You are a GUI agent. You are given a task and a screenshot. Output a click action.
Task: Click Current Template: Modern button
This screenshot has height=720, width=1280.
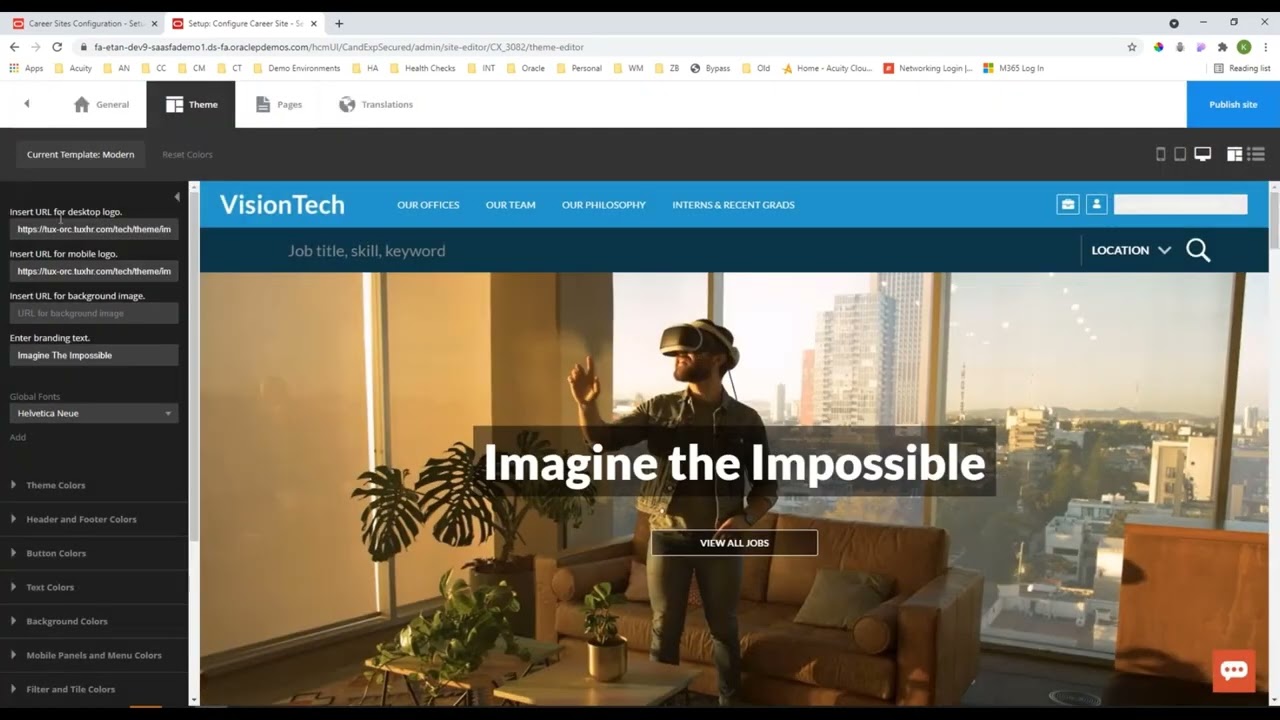click(80, 154)
